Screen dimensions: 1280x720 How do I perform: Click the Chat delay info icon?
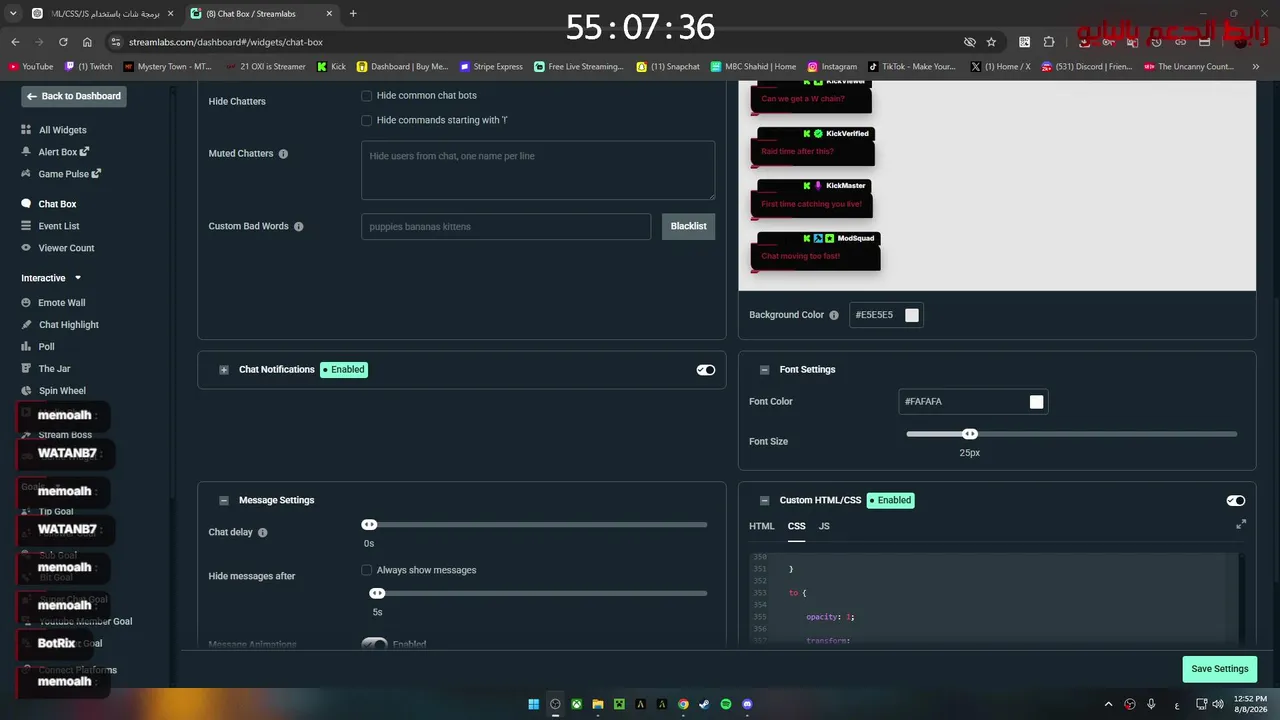263,533
